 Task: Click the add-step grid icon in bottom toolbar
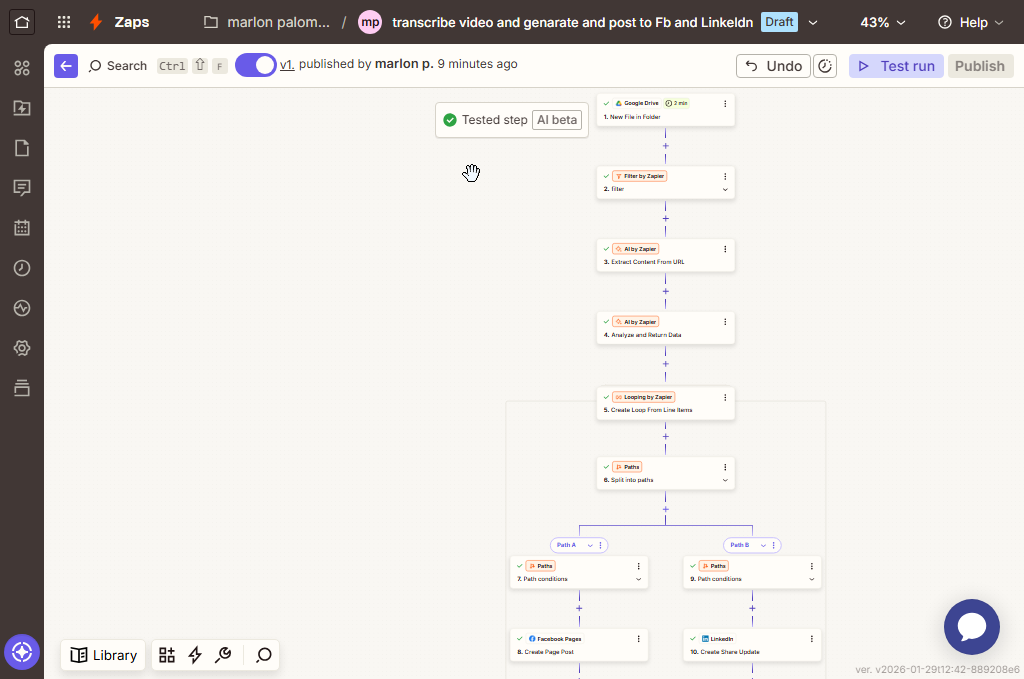click(166, 655)
